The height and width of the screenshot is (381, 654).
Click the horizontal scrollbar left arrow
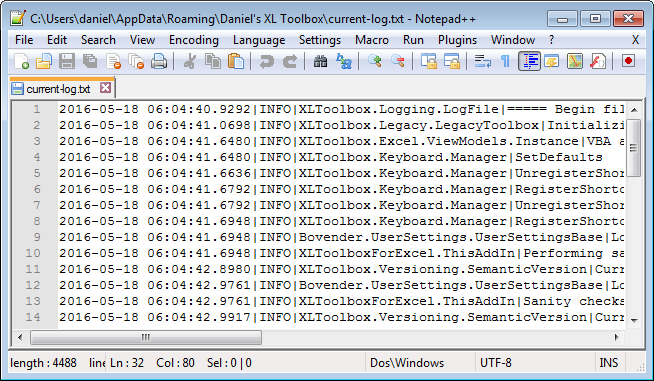click(20, 337)
